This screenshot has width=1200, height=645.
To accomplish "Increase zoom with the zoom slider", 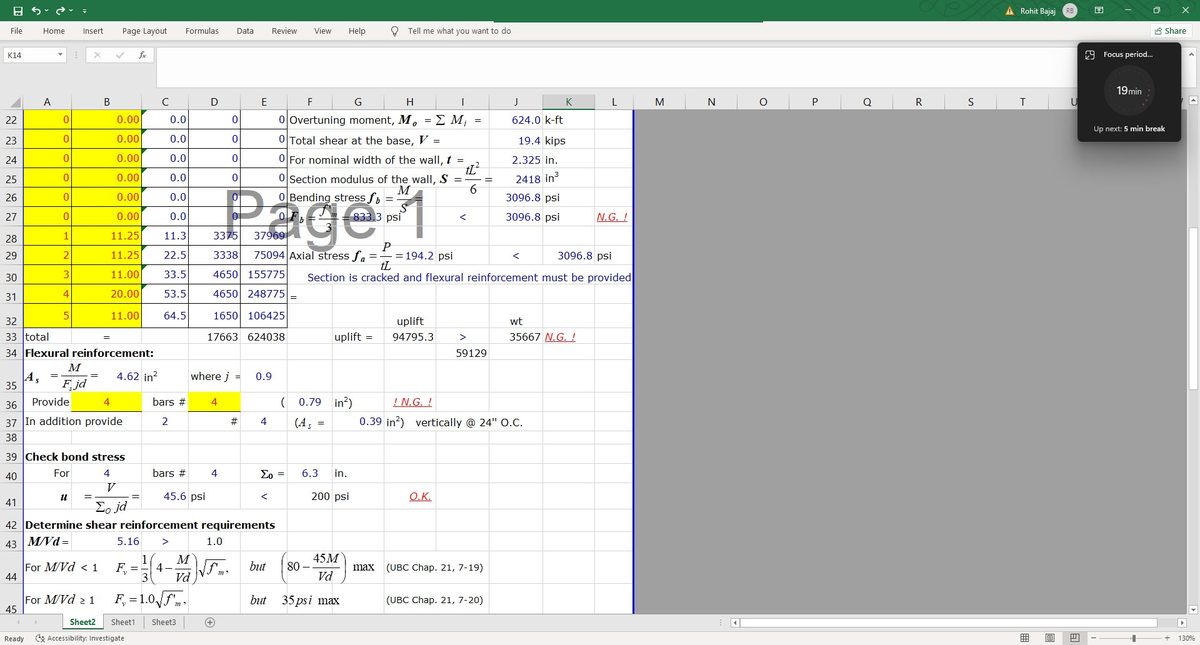I will pos(1167,637).
